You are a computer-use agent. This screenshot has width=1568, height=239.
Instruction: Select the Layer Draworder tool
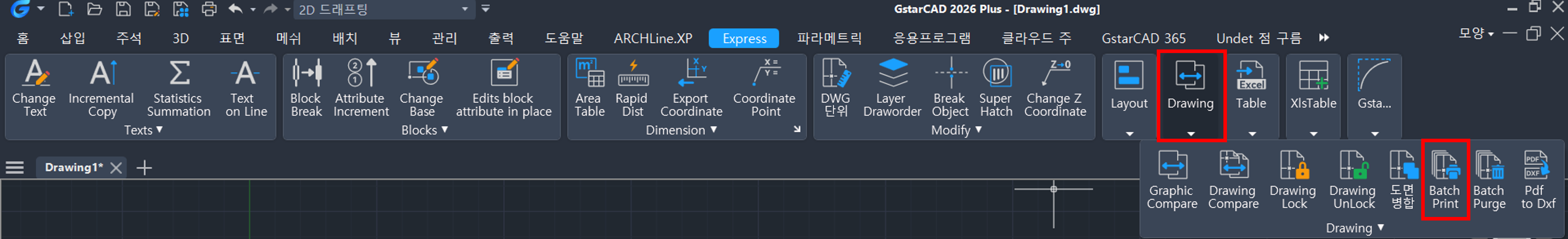point(892,87)
